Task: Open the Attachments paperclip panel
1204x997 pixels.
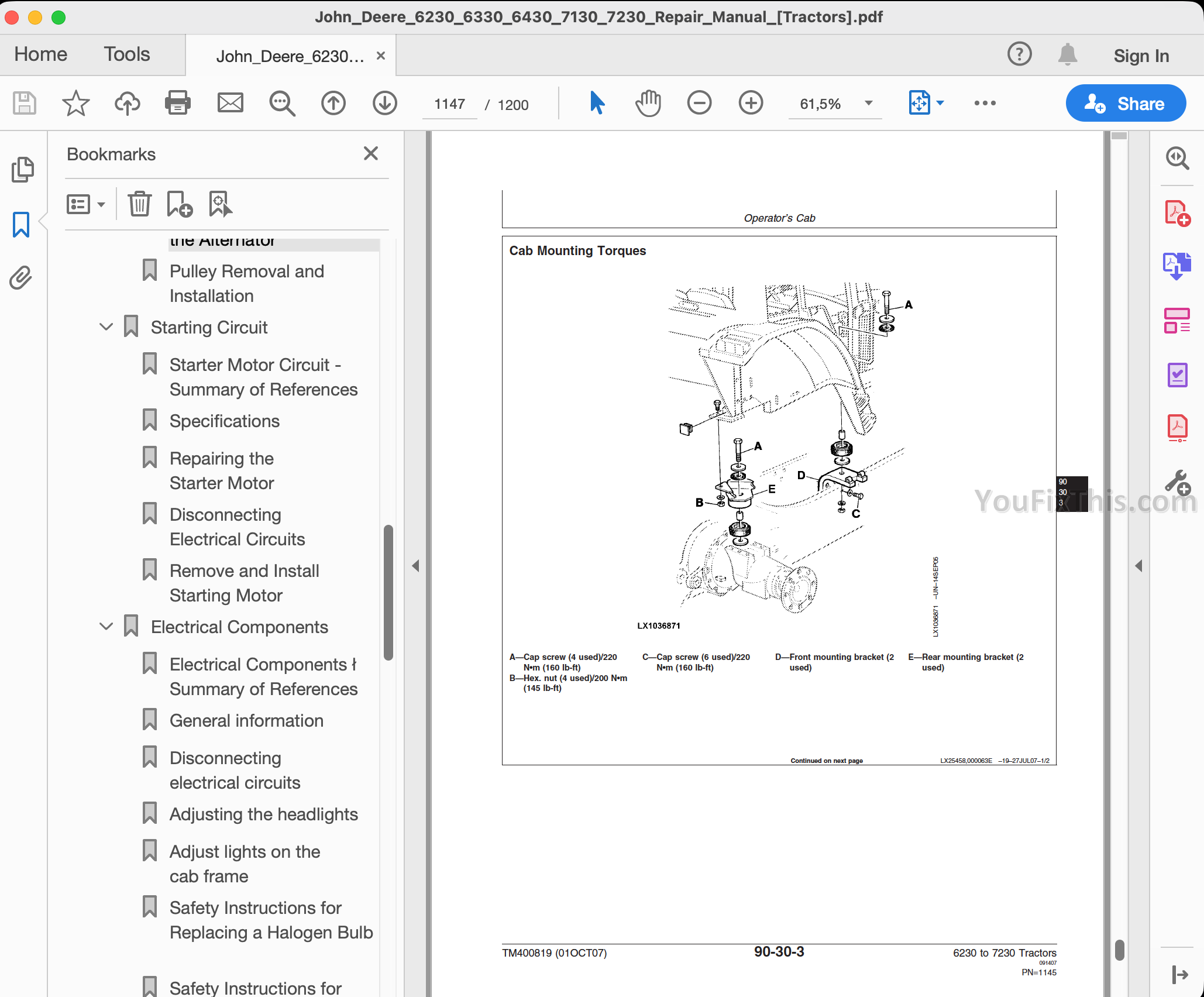Action: [x=21, y=278]
